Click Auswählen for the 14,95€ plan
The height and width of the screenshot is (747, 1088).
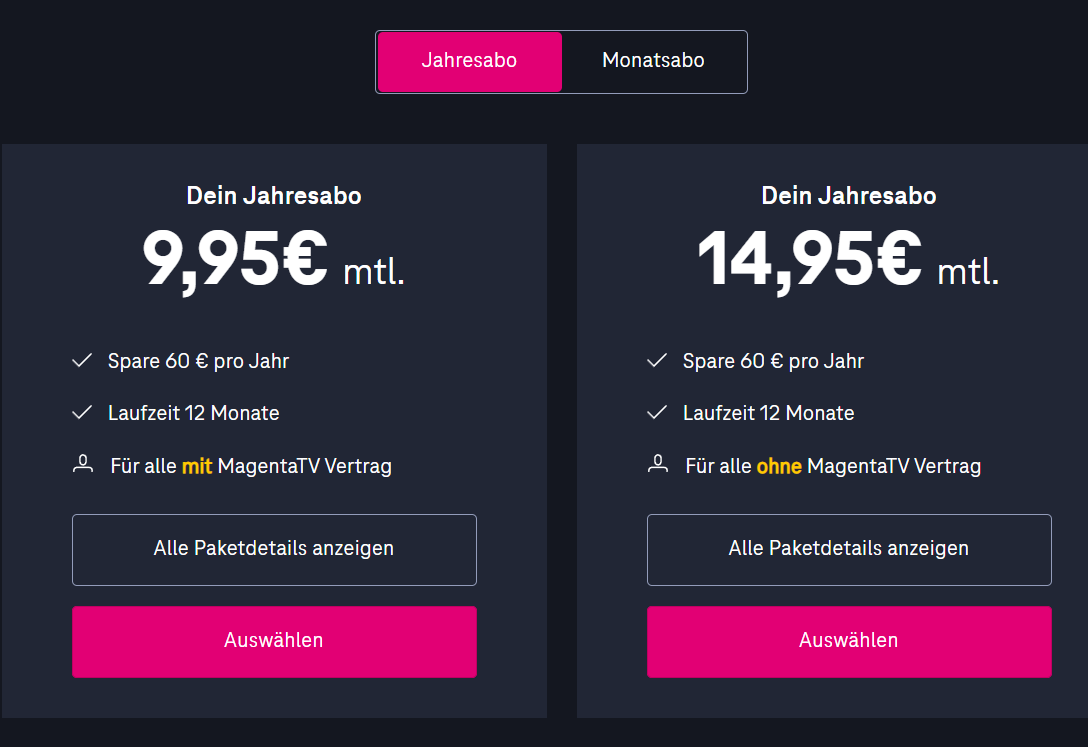coord(849,642)
